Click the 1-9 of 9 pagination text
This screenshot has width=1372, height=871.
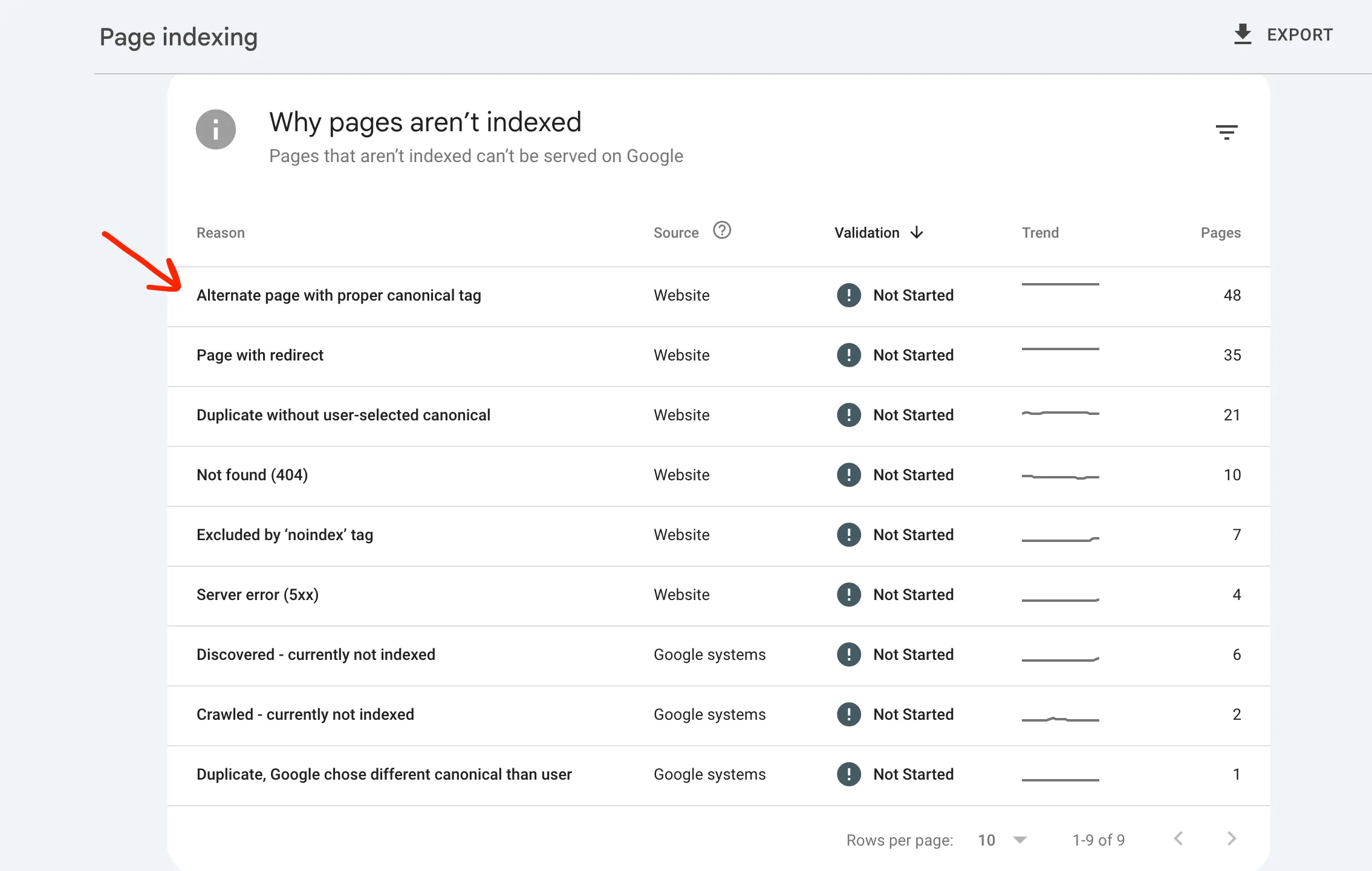click(x=1098, y=840)
